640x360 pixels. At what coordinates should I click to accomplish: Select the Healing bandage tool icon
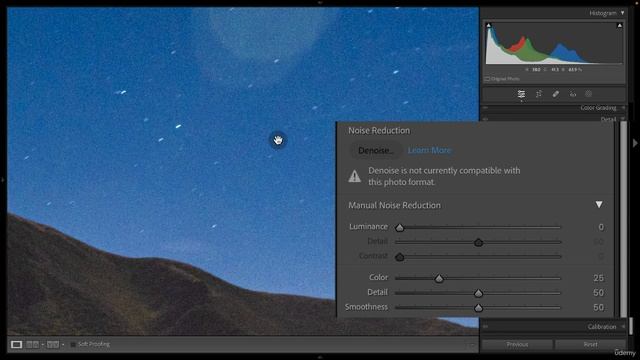(x=556, y=94)
